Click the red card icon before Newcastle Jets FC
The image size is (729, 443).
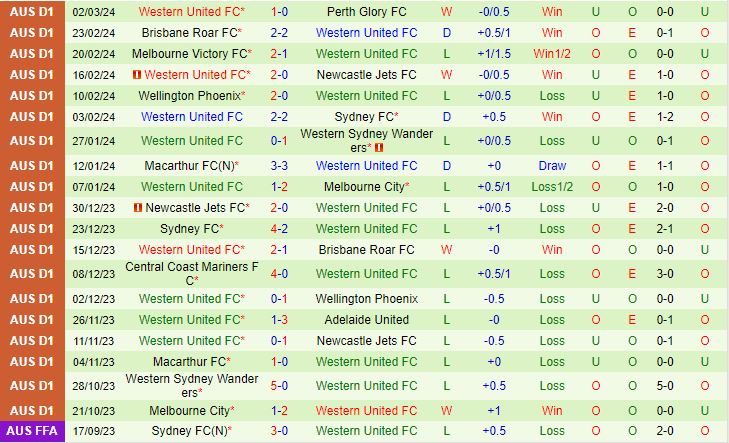[x=137, y=208]
